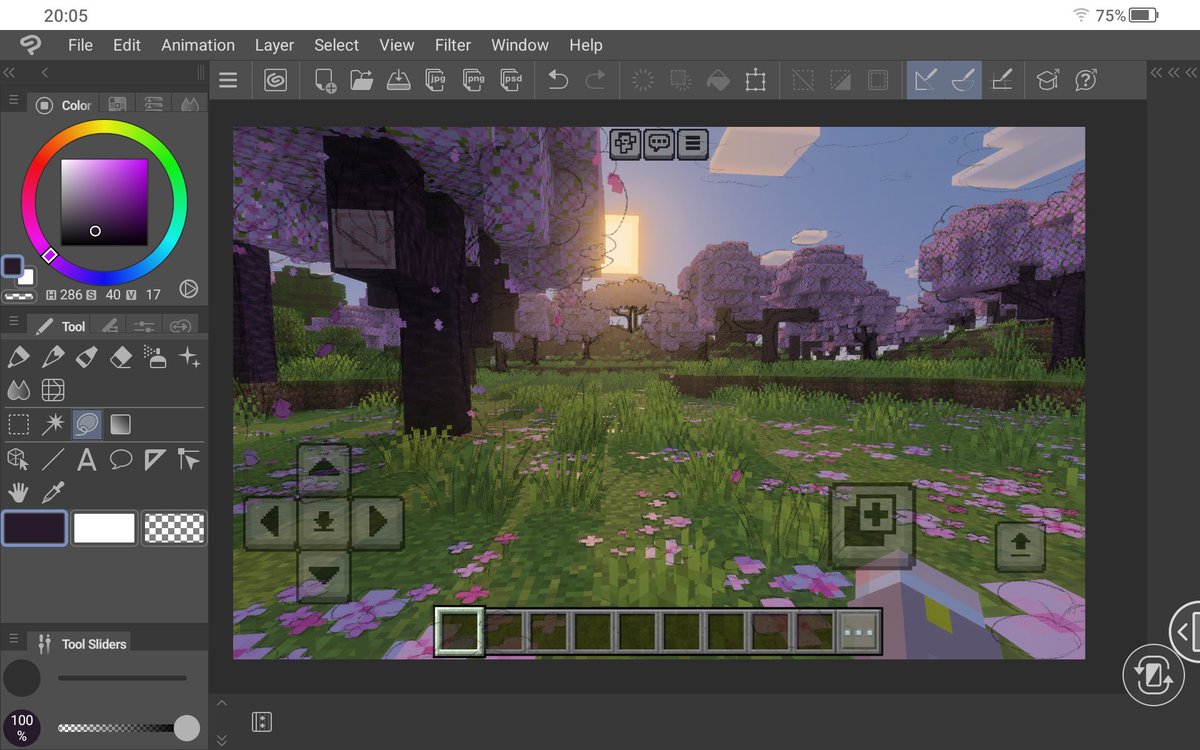Open the Animation menu
Image resolution: width=1200 pixels, height=750 pixels.
[x=198, y=45]
